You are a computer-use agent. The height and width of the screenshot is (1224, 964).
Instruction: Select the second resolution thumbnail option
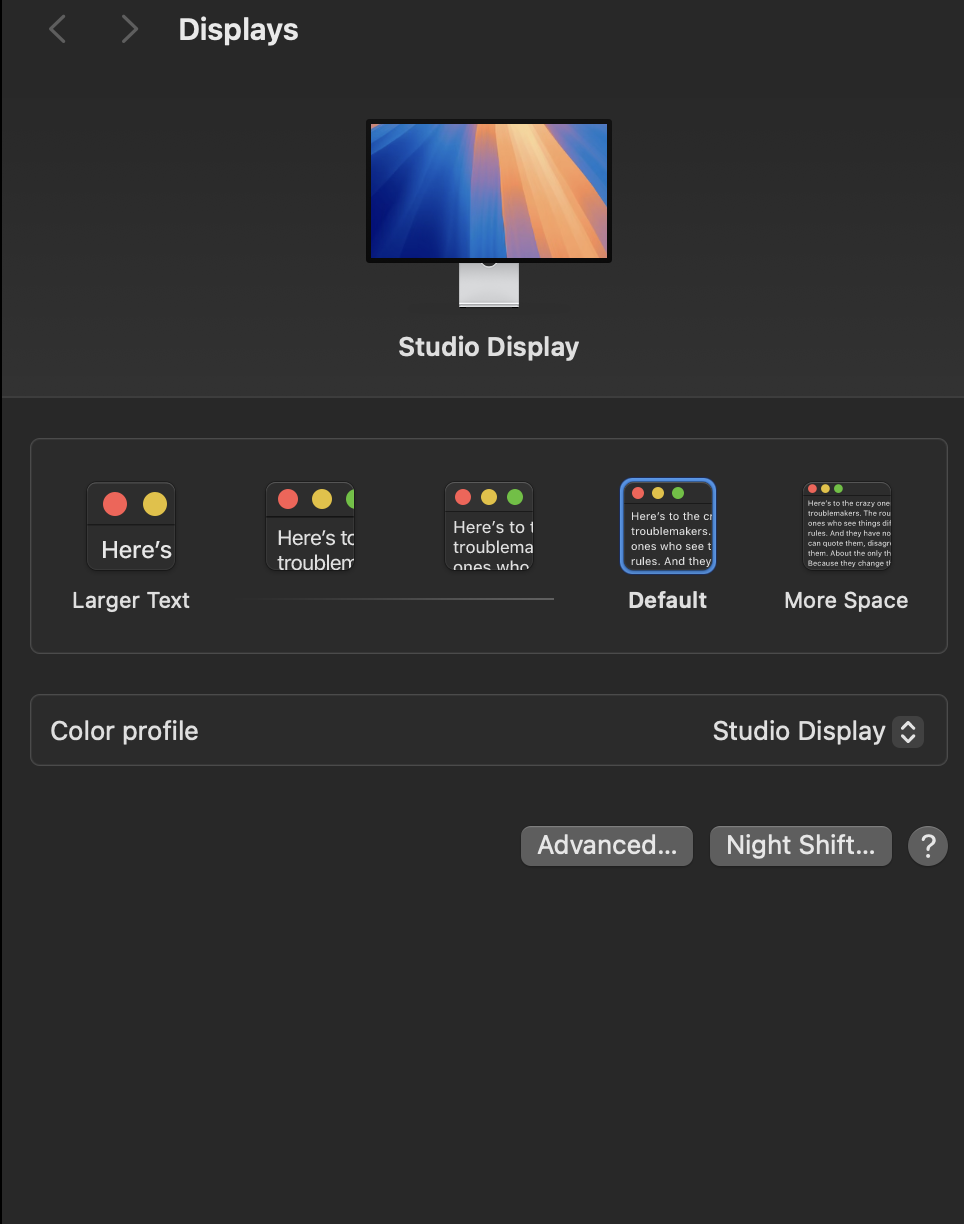point(310,527)
